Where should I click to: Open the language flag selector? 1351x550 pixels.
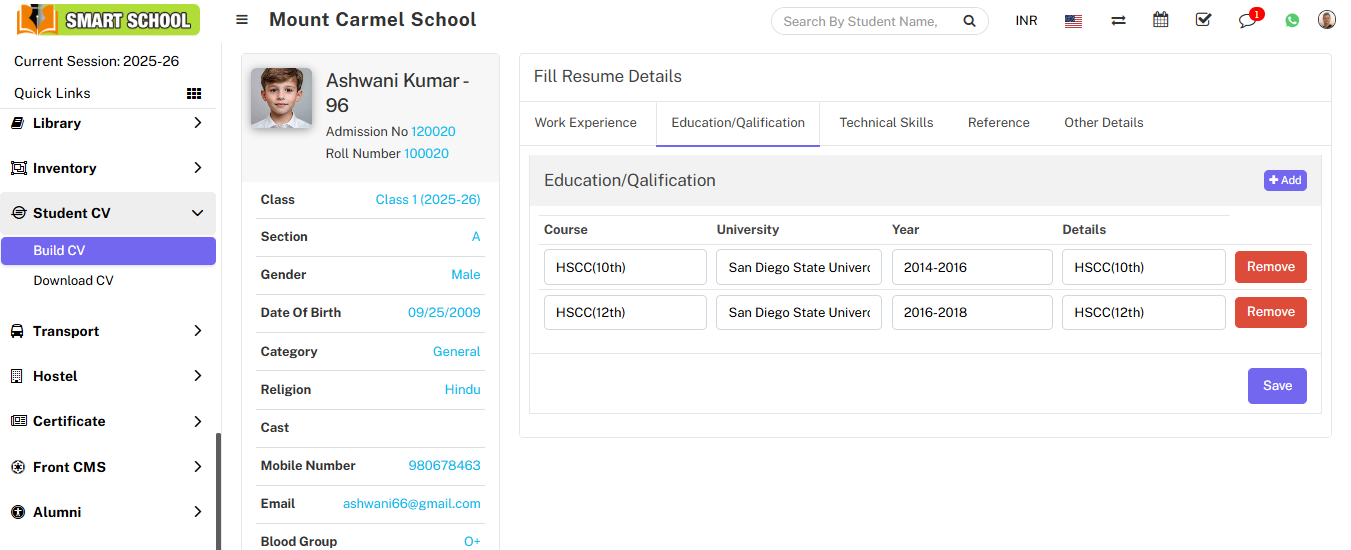[1073, 21]
